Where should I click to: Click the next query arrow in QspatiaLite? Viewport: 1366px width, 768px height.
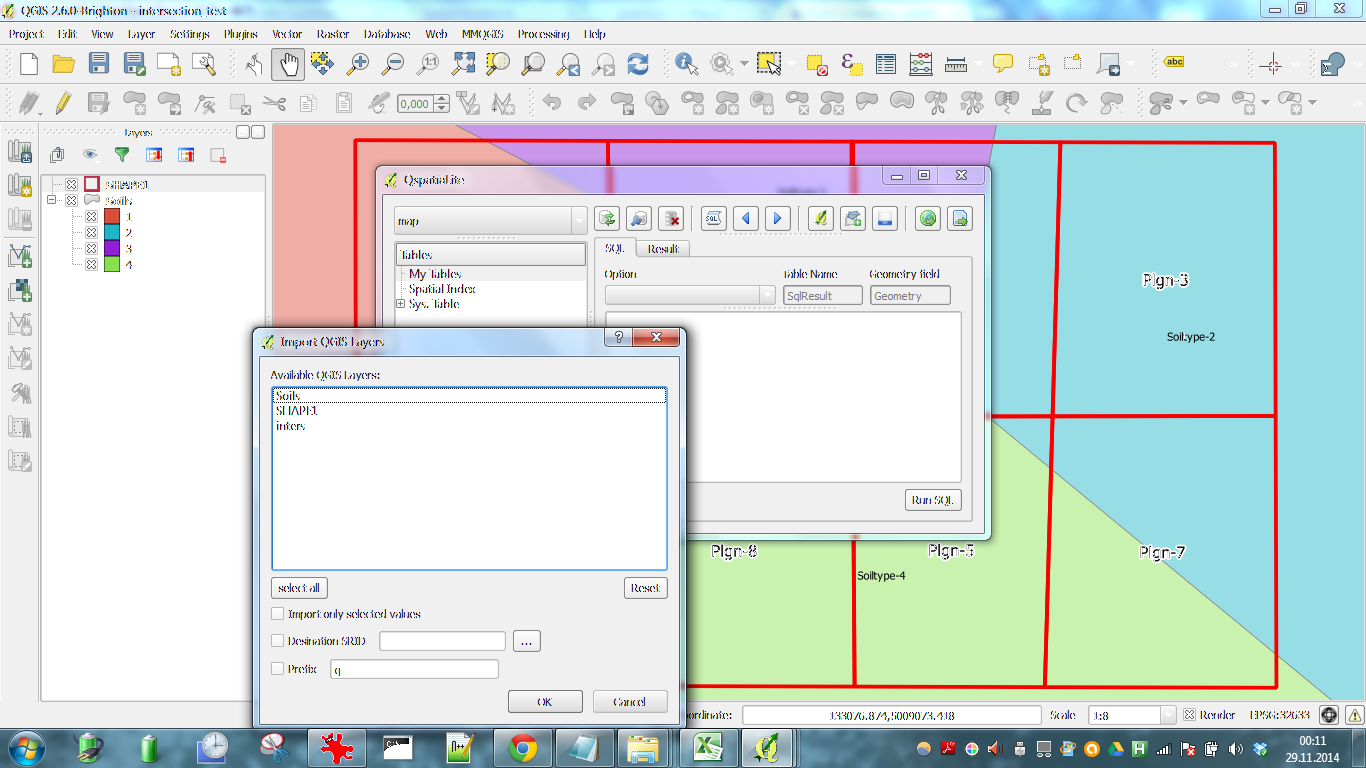click(777, 219)
